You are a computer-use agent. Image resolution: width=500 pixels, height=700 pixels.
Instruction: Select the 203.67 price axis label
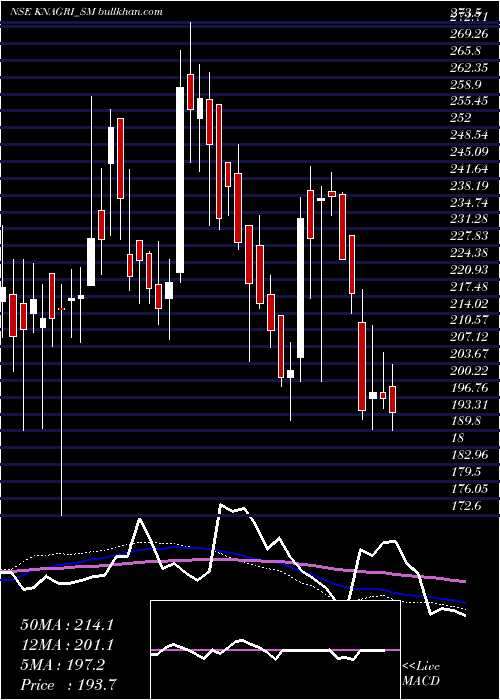[468, 354]
